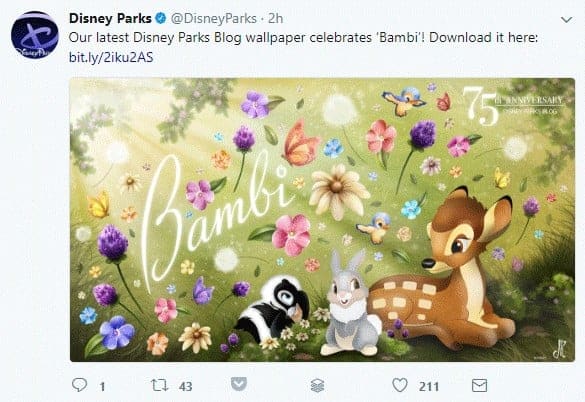Open the bit.ly/2iku2AS link
The height and width of the screenshot is (402, 585).
click(111, 57)
